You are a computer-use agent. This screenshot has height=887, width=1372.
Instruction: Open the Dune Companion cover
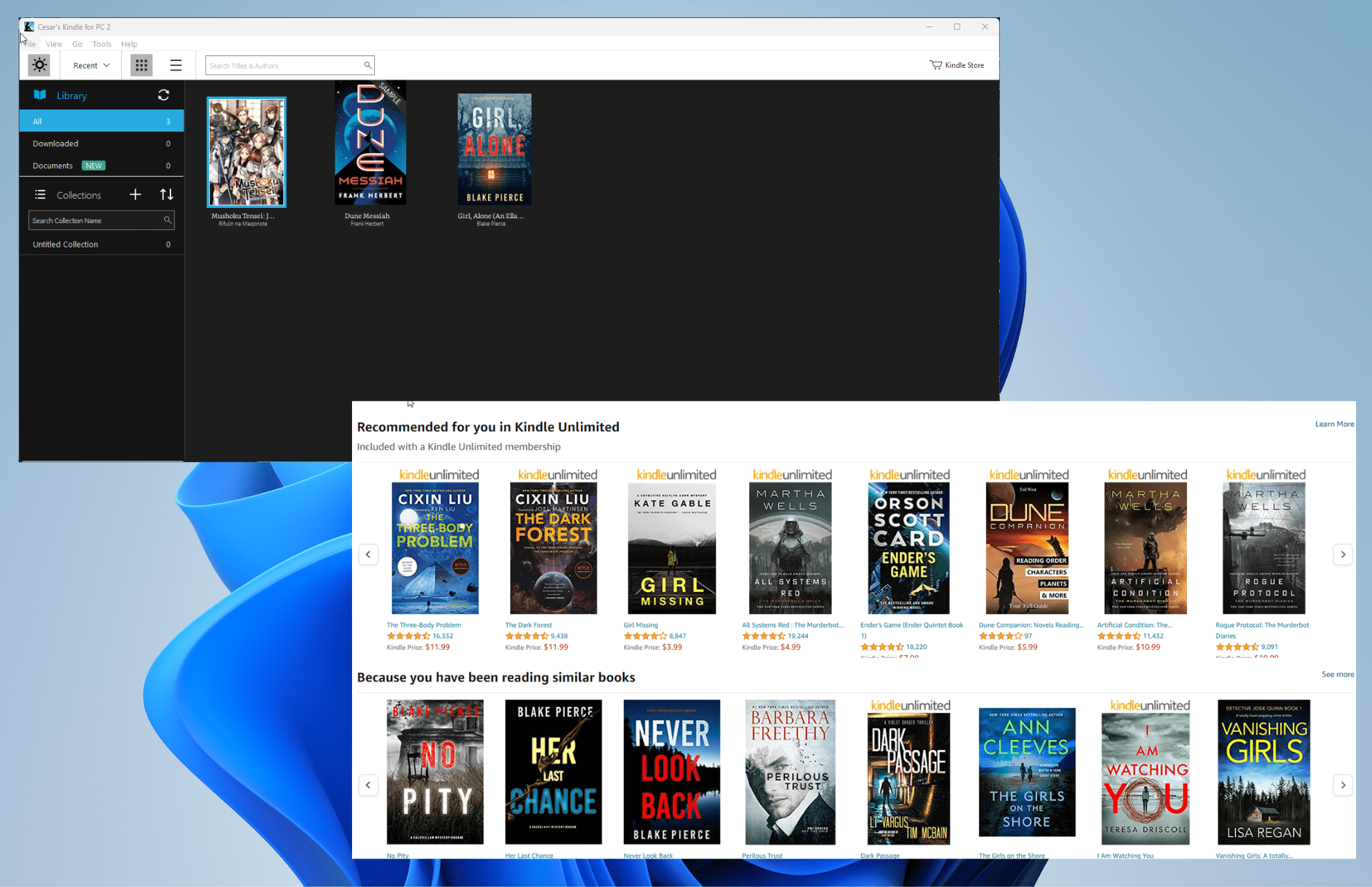pyautogui.click(x=1027, y=548)
